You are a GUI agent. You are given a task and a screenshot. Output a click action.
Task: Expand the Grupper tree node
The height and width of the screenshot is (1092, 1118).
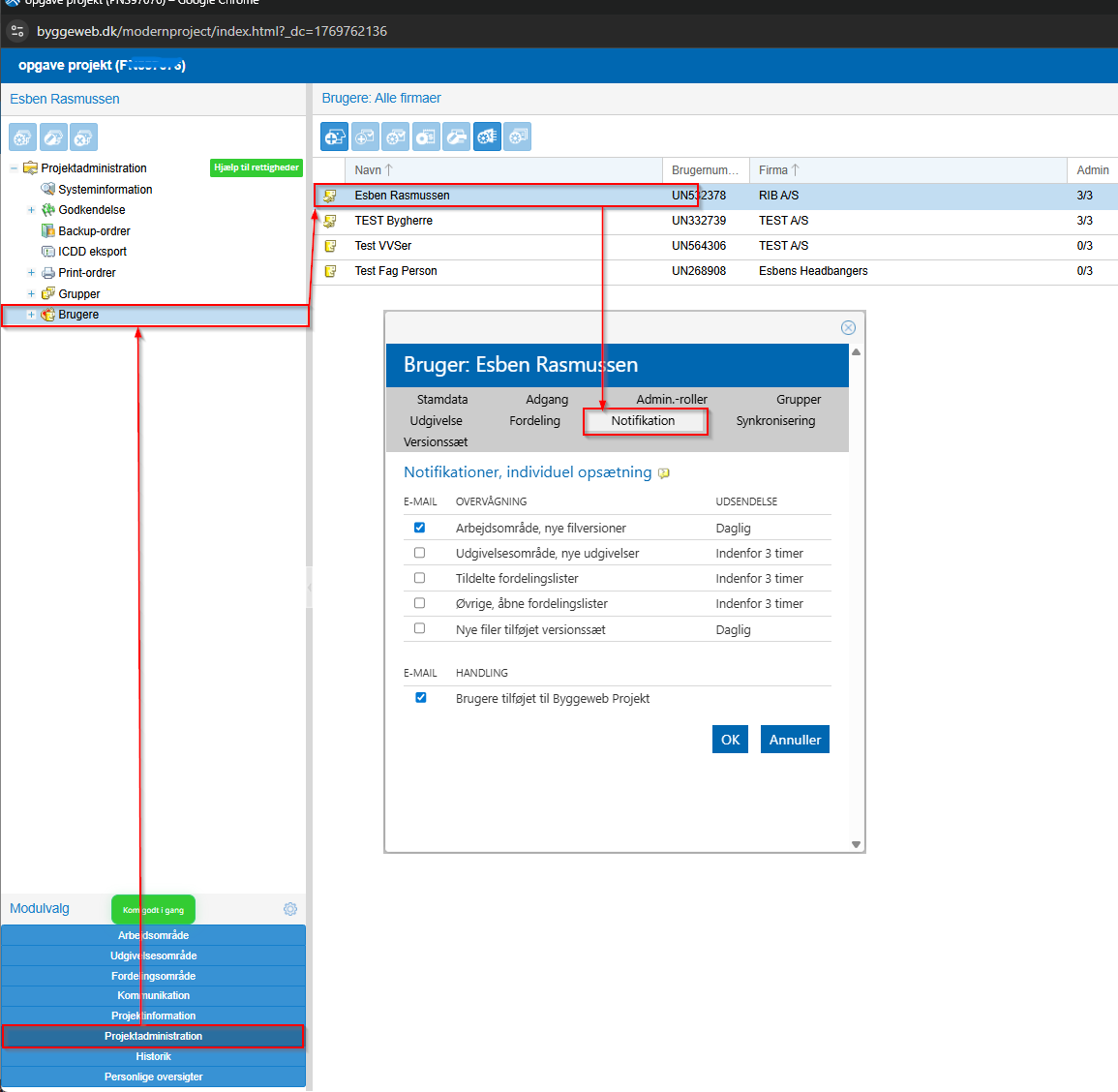click(31, 294)
